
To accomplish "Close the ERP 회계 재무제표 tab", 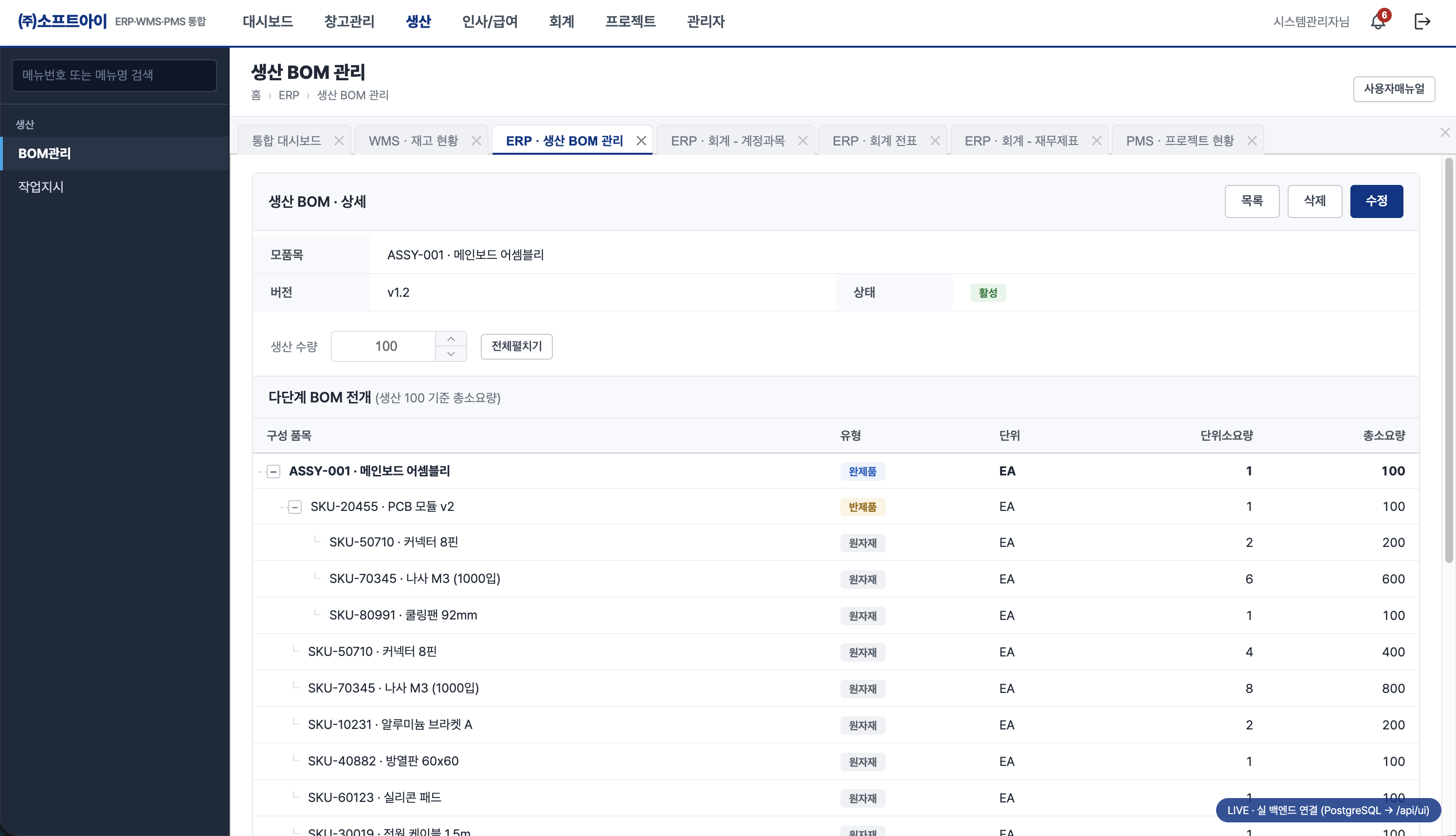I will click(1096, 141).
